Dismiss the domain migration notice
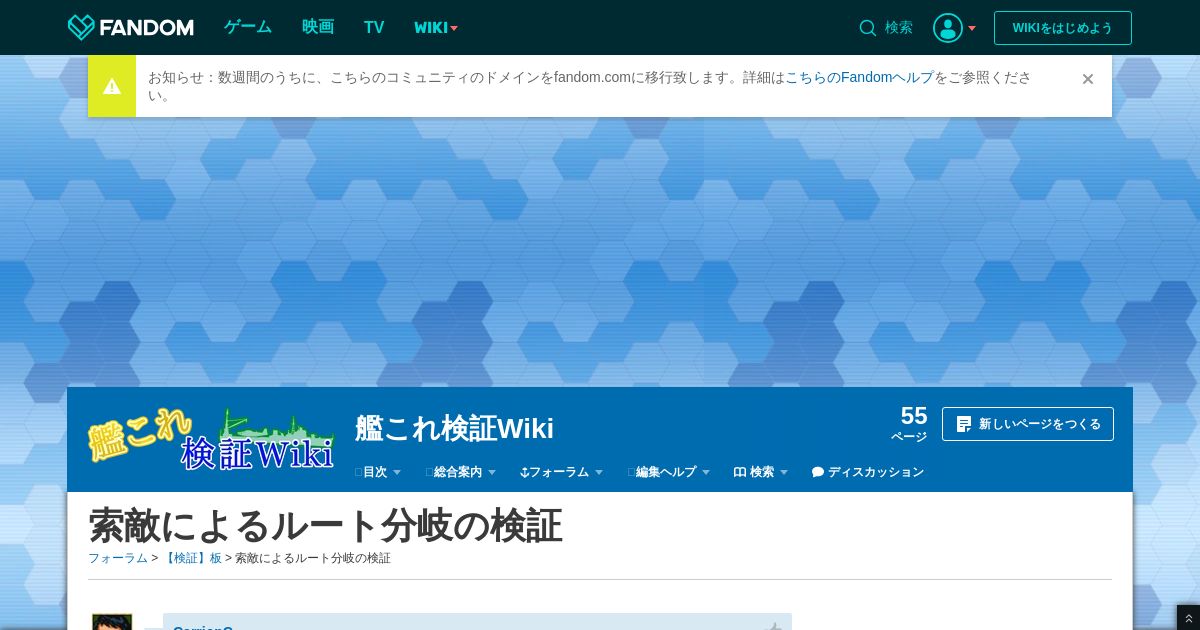Viewport: 1200px width, 630px height. (x=1088, y=79)
